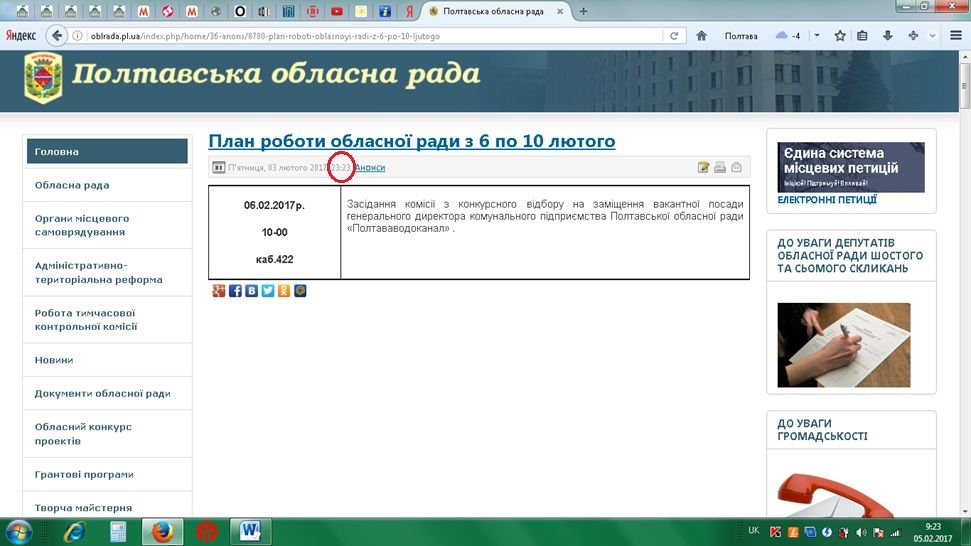Open "Новини" in the sidebar menu
This screenshot has width=971, height=546.
55,360
